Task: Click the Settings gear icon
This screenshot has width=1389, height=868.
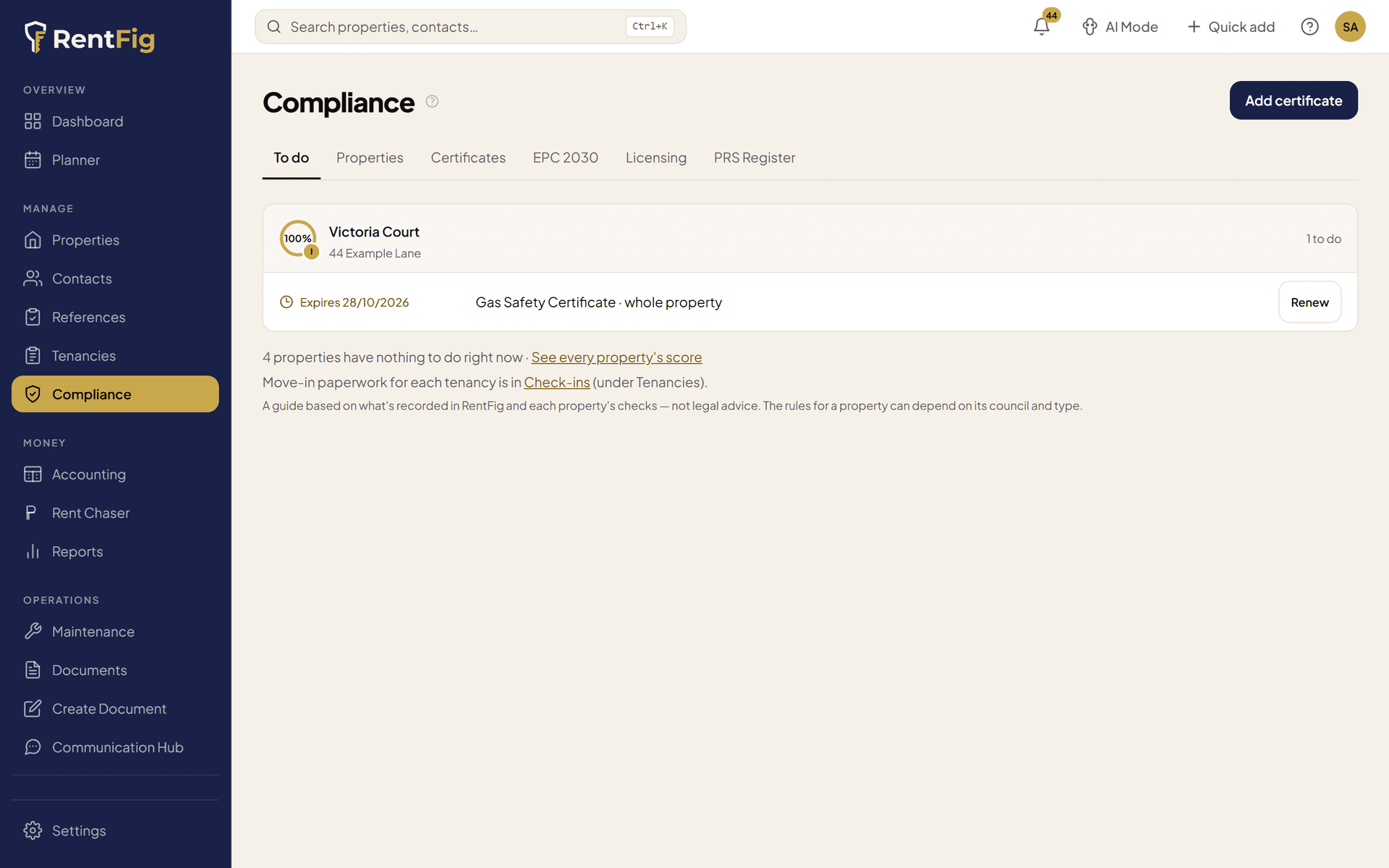Action: (33, 830)
